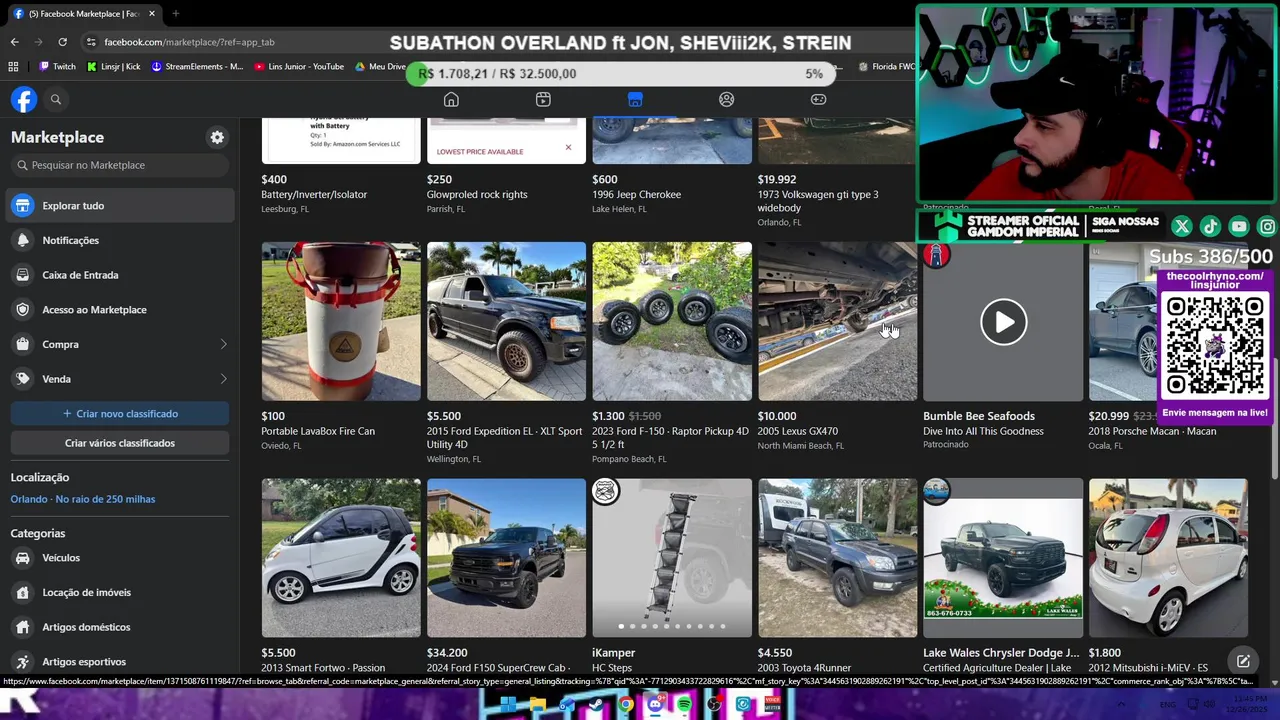1280x720 pixels.
Task: Focus the Pesquisar no Marketplace field
Action: point(120,165)
